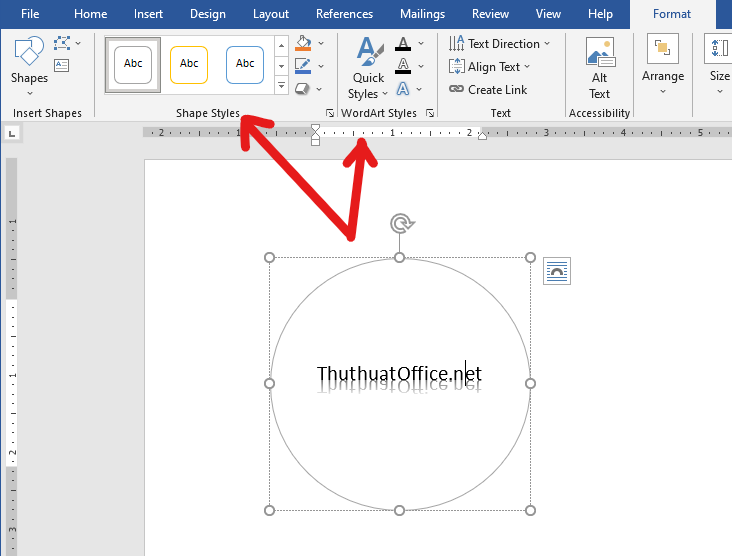The width and height of the screenshot is (732, 556).
Task: Open Quick Styles for WordArt
Action: point(368,68)
